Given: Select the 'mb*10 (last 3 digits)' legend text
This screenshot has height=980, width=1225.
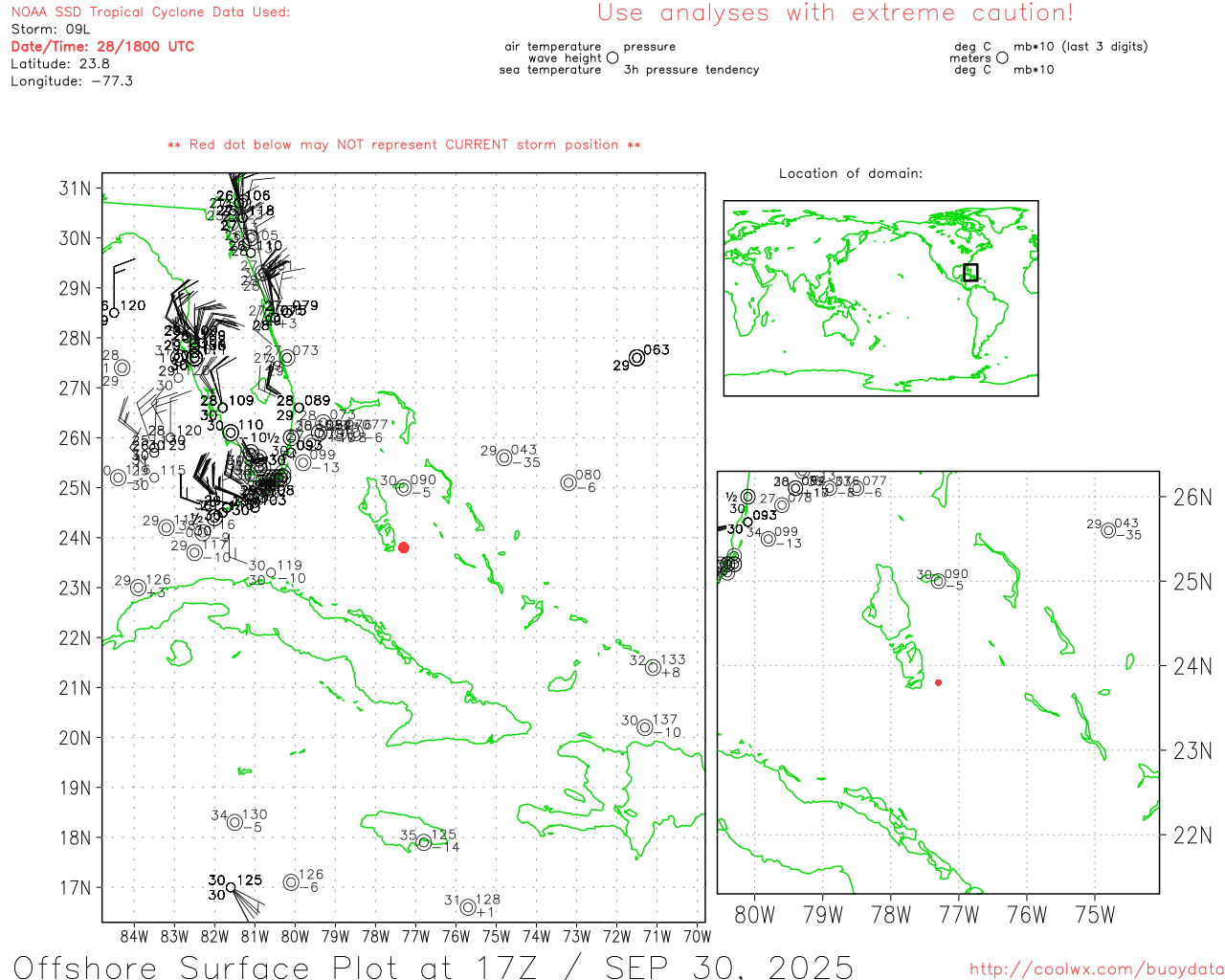Looking at the screenshot, I should point(1080,47).
